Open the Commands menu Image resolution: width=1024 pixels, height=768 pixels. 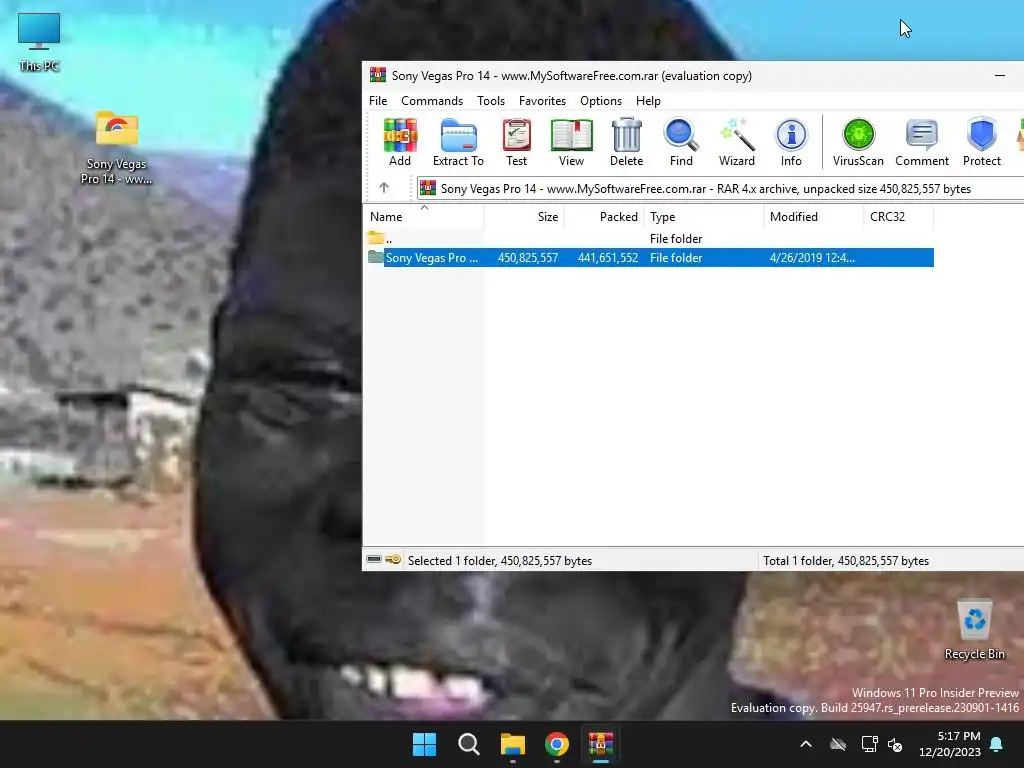click(x=432, y=101)
